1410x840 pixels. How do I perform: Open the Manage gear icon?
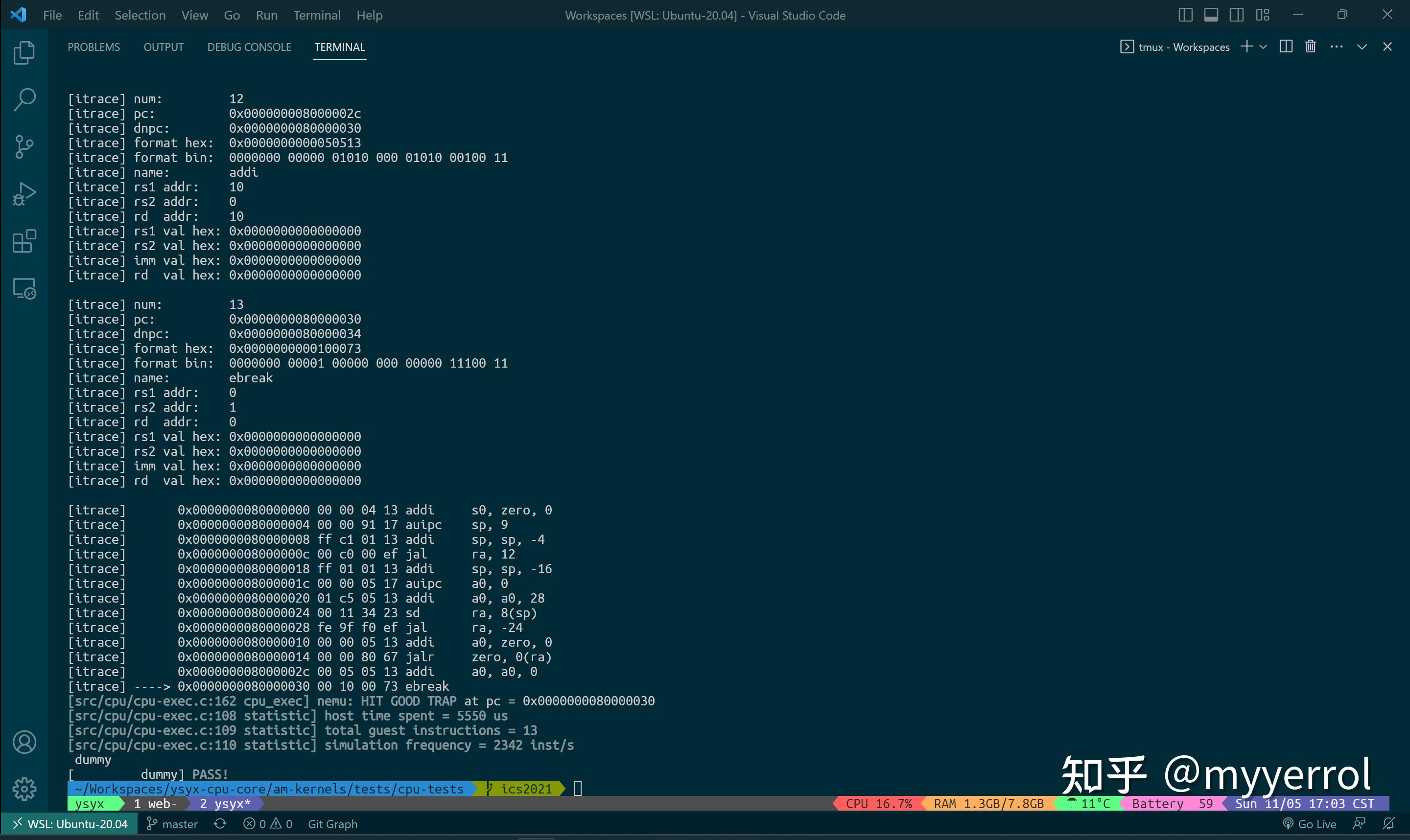[x=24, y=789]
